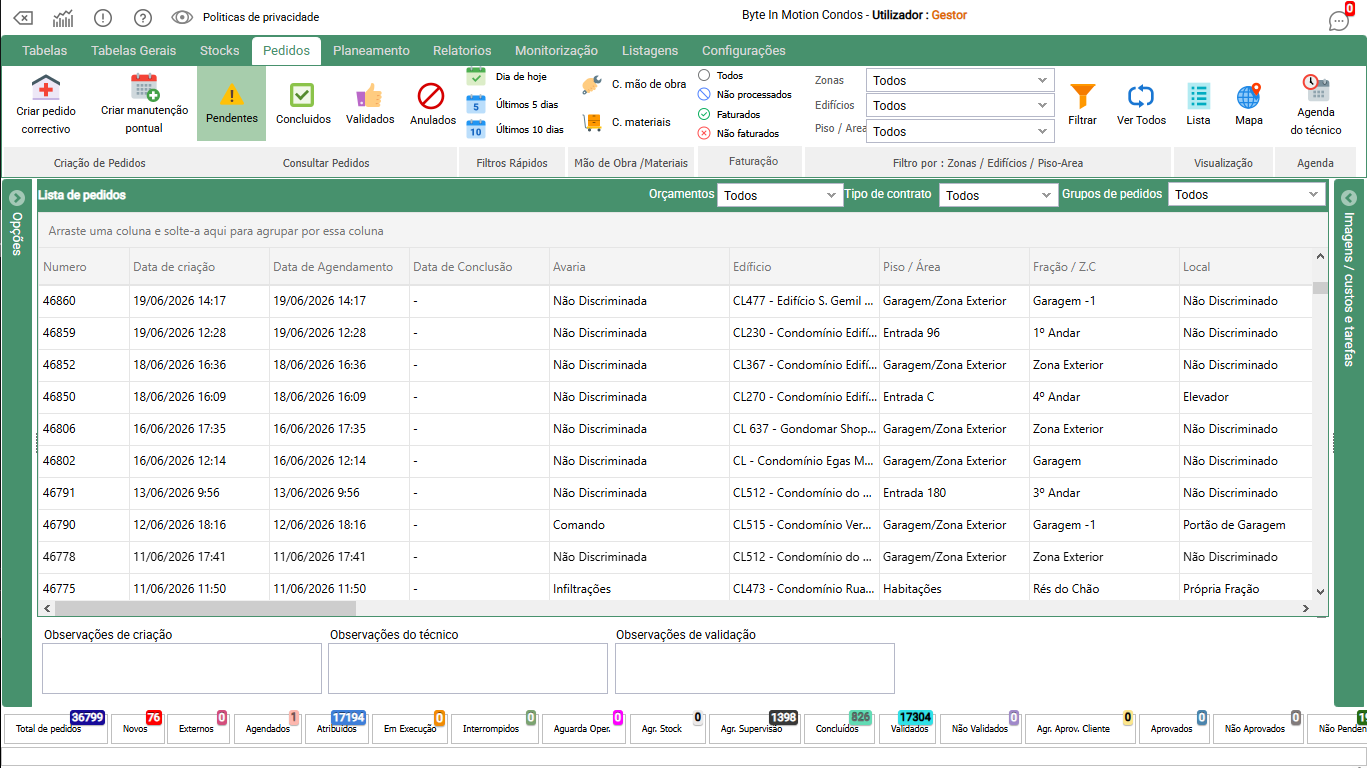Open the Tabelas tab
Screen dimensions: 1367x768
click(45, 51)
